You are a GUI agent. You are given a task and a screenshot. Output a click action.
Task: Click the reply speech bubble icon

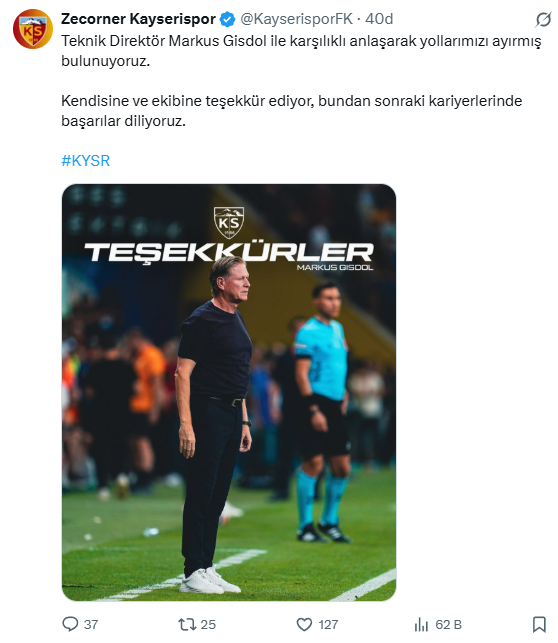(70, 624)
